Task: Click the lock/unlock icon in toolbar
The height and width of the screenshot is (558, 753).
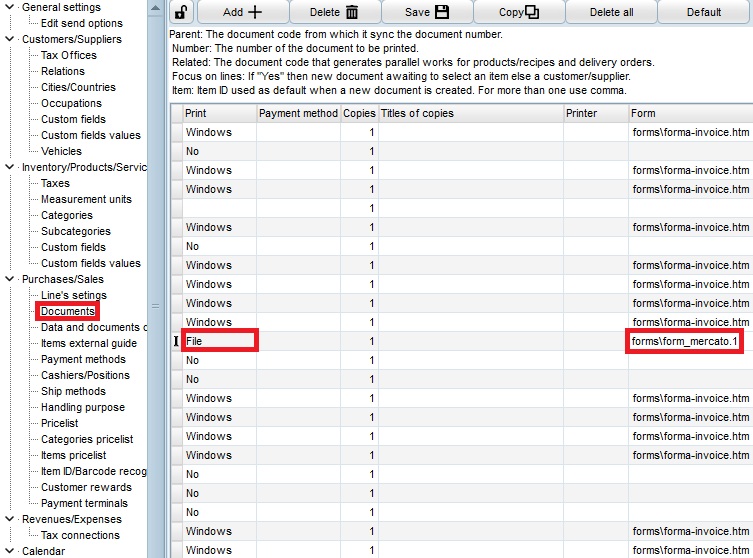Action: pyautogui.click(x=181, y=13)
